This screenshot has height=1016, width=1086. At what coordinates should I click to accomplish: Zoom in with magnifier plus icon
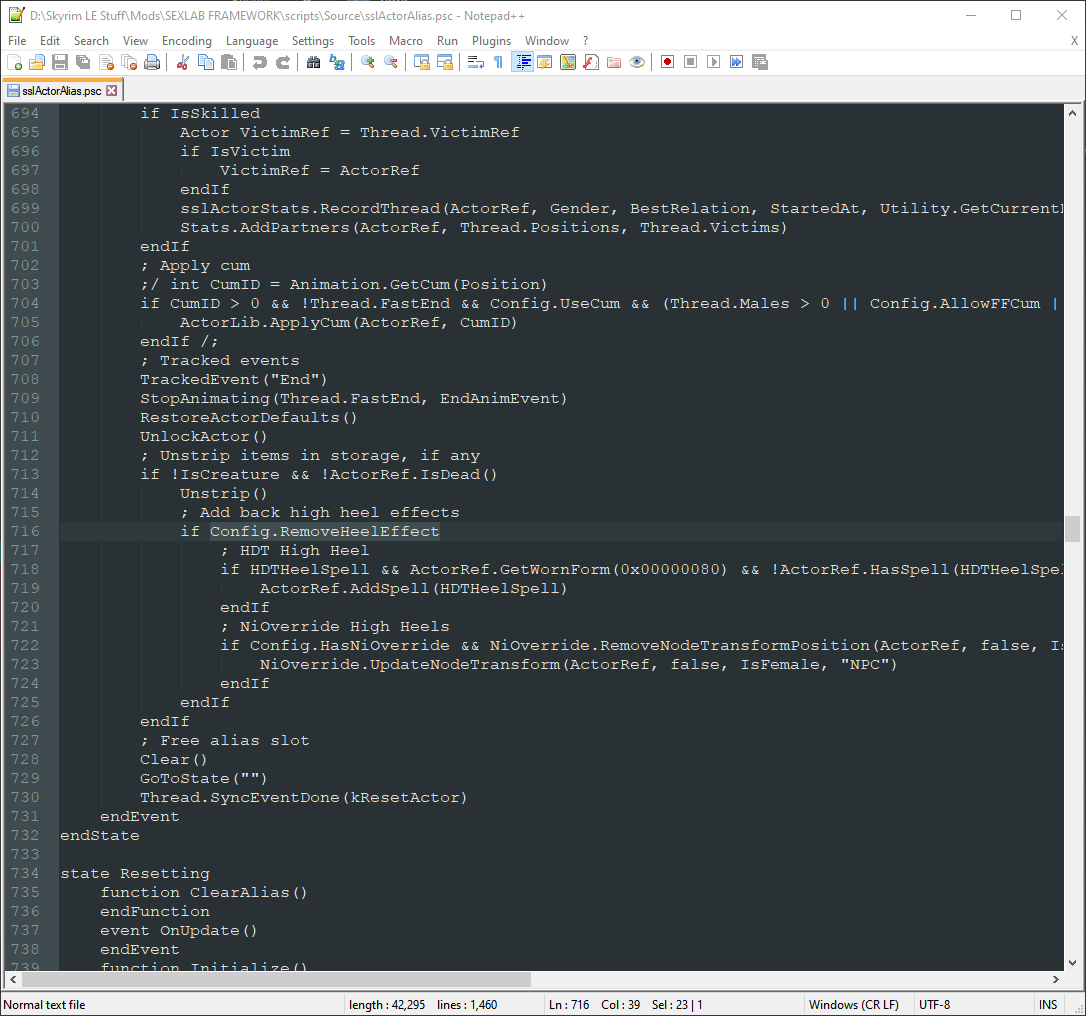coord(368,62)
